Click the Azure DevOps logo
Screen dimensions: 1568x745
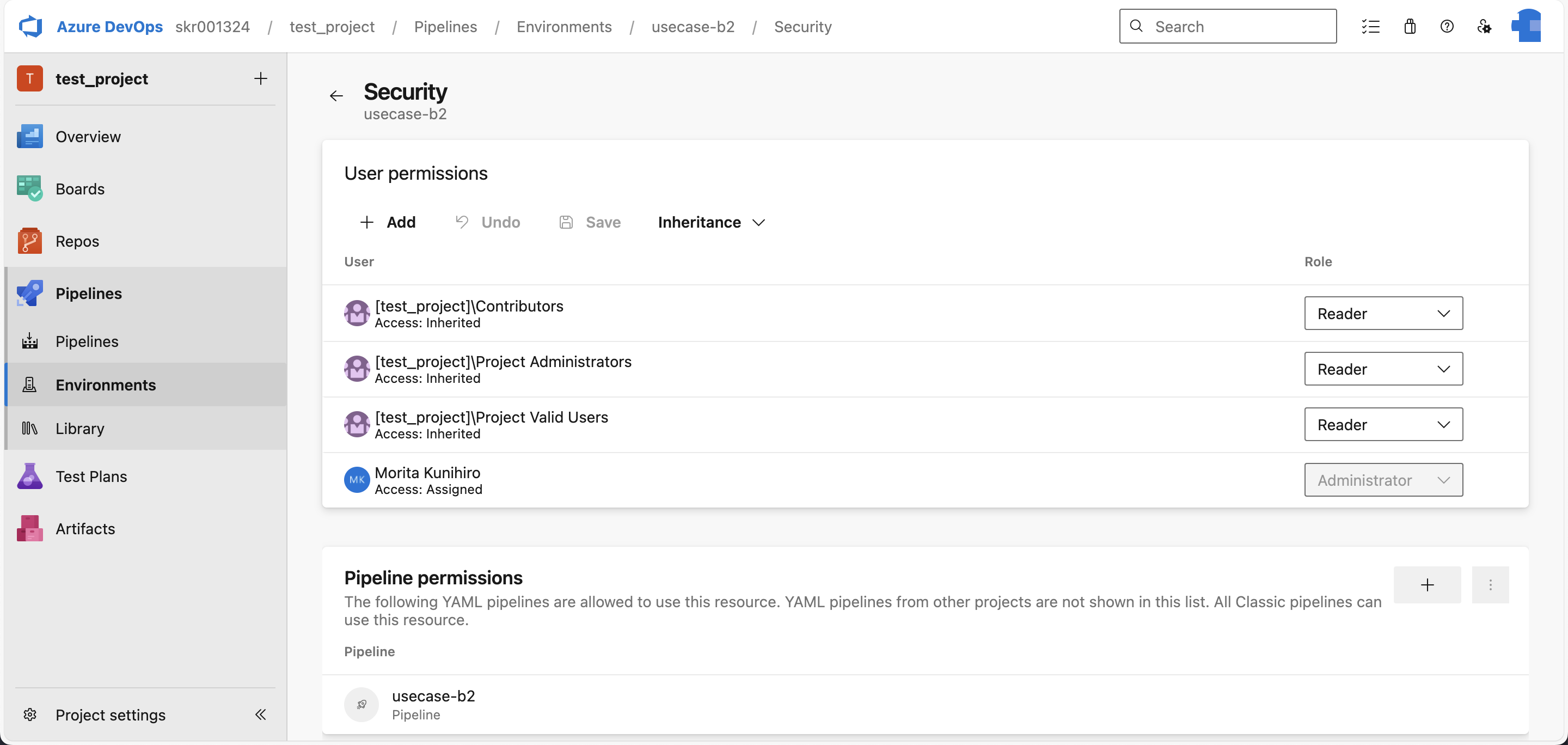pyautogui.click(x=30, y=26)
